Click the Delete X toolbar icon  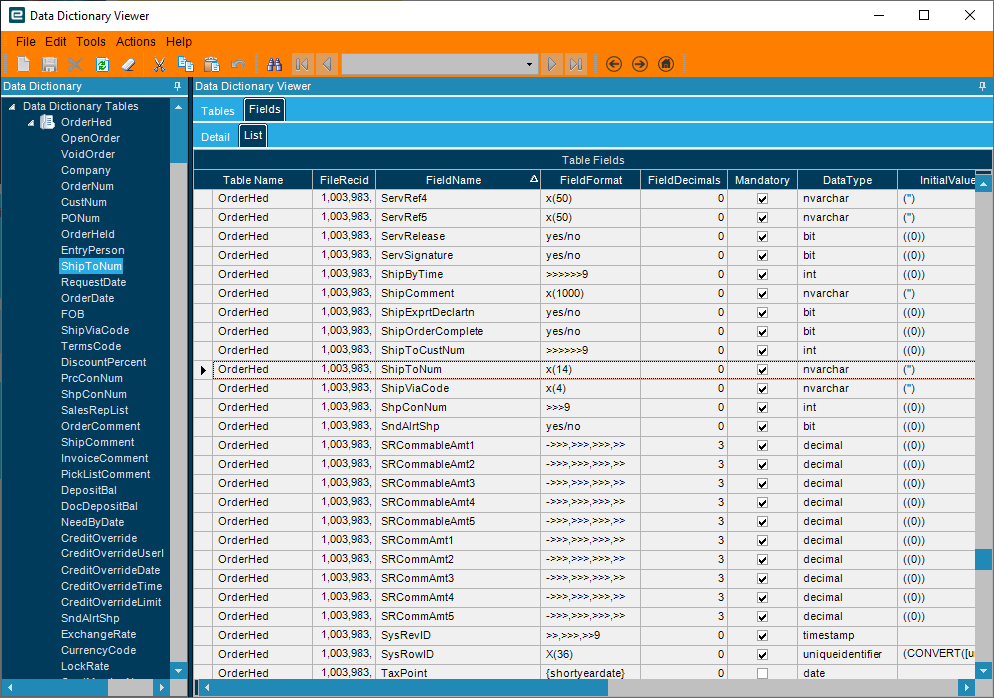75,64
